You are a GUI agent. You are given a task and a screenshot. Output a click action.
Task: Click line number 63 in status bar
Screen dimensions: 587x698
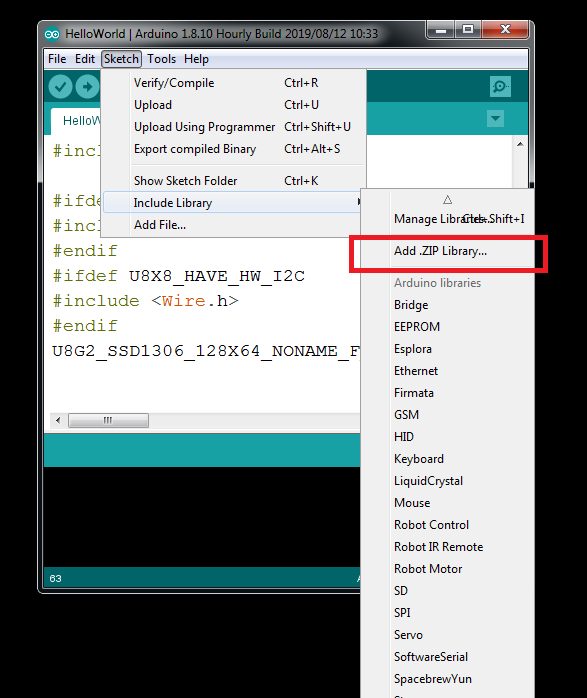(x=56, y=579)
